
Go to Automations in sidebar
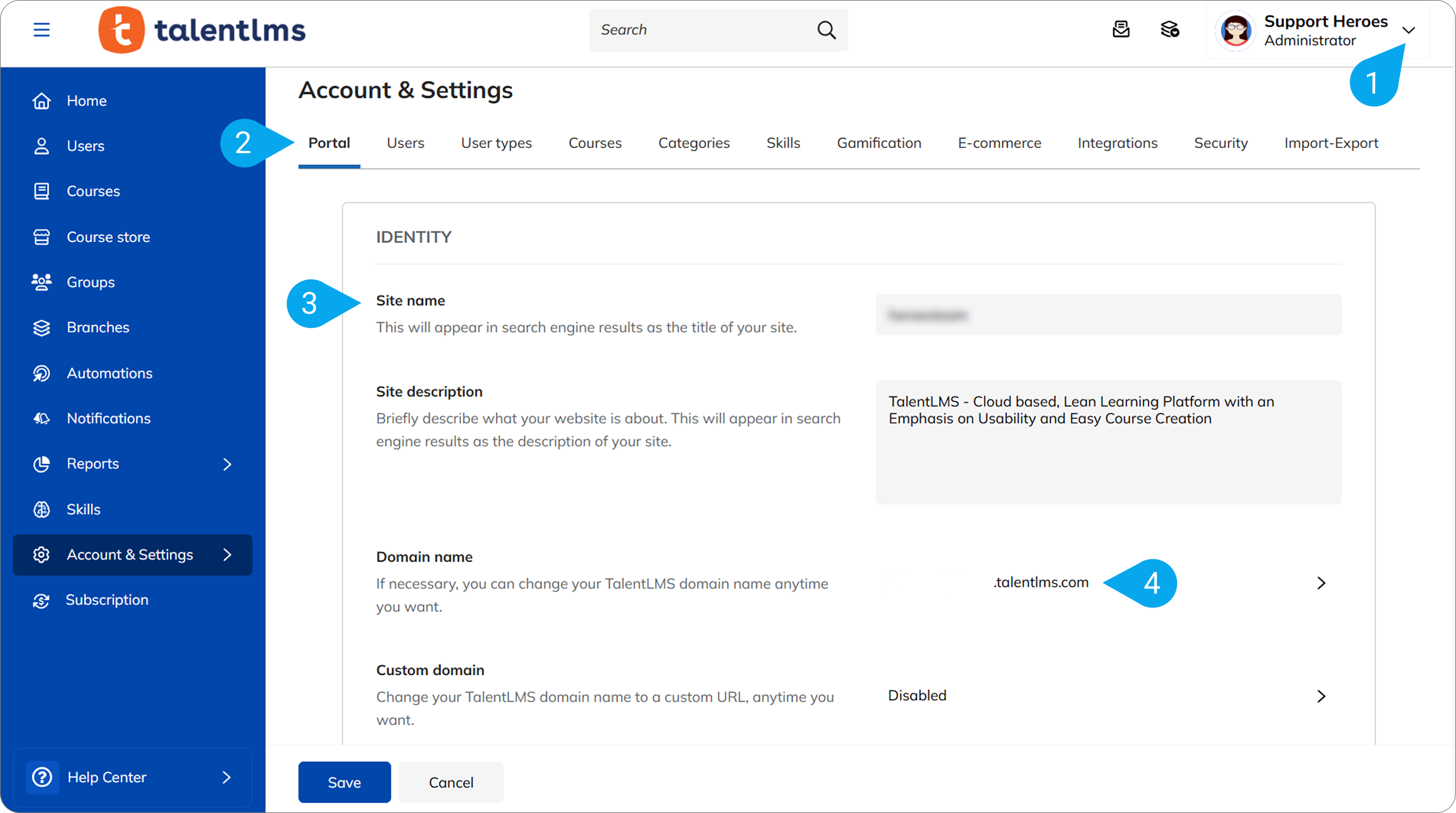[x=109, y=373]
